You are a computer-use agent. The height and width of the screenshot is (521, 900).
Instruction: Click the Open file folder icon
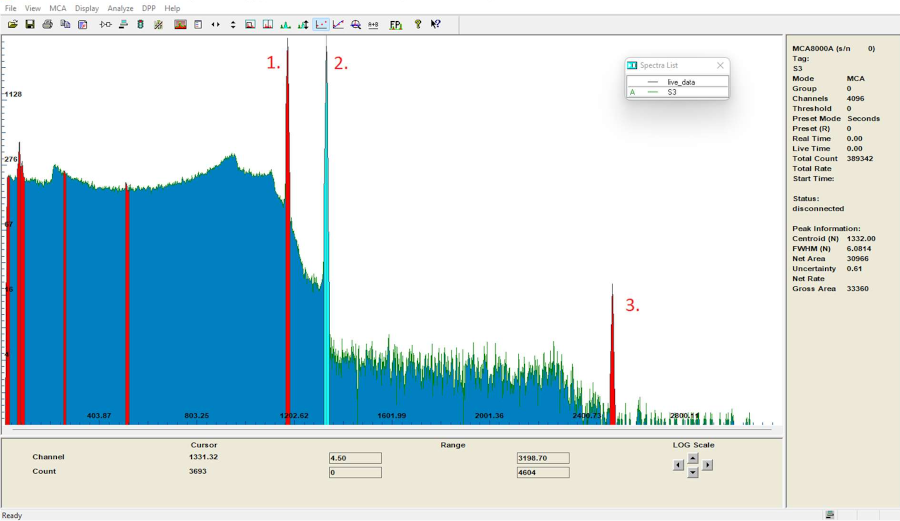point(13,24)
